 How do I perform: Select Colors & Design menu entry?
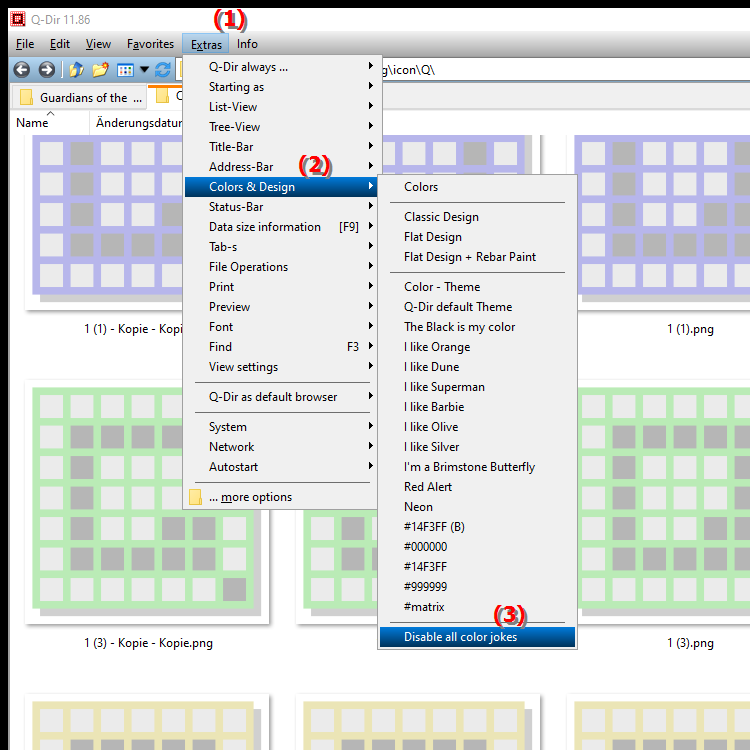click(281, 187)
